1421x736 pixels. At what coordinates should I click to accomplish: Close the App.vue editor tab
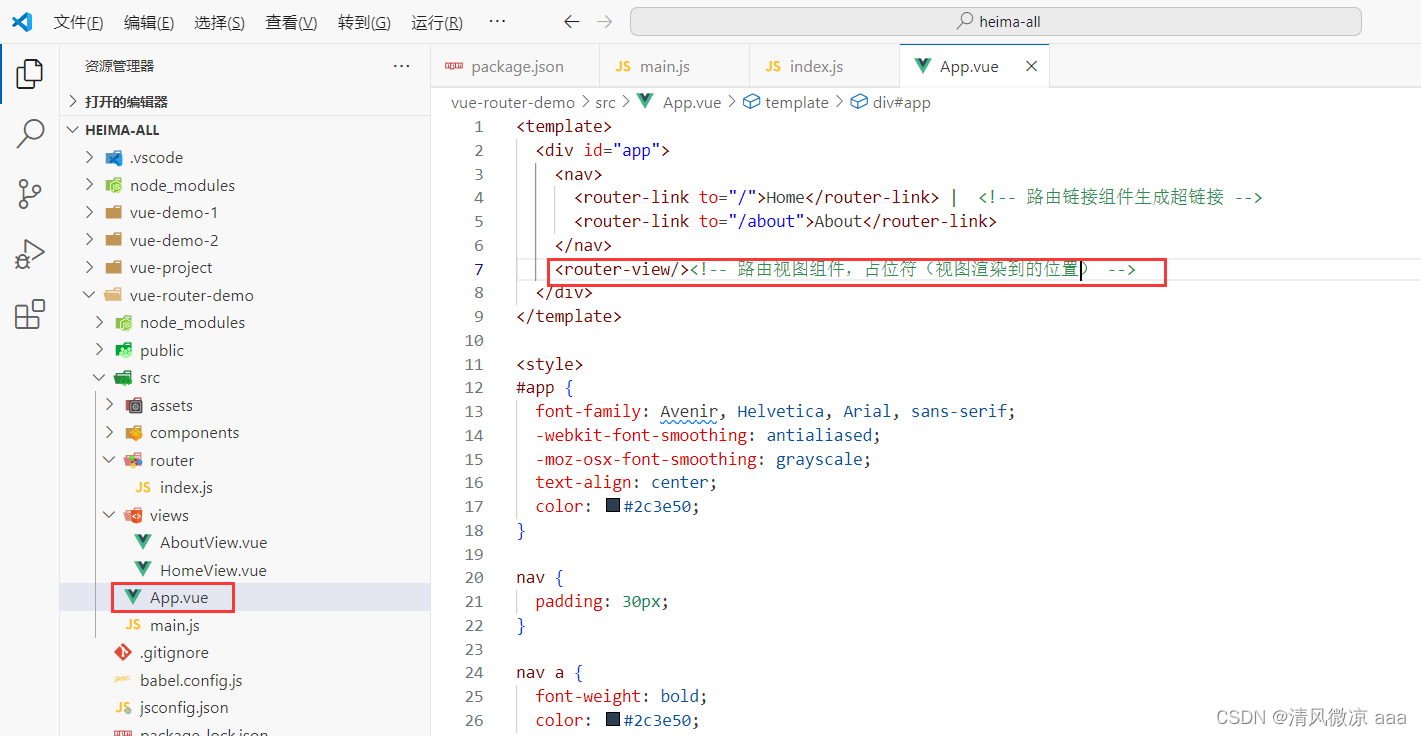1031,66
